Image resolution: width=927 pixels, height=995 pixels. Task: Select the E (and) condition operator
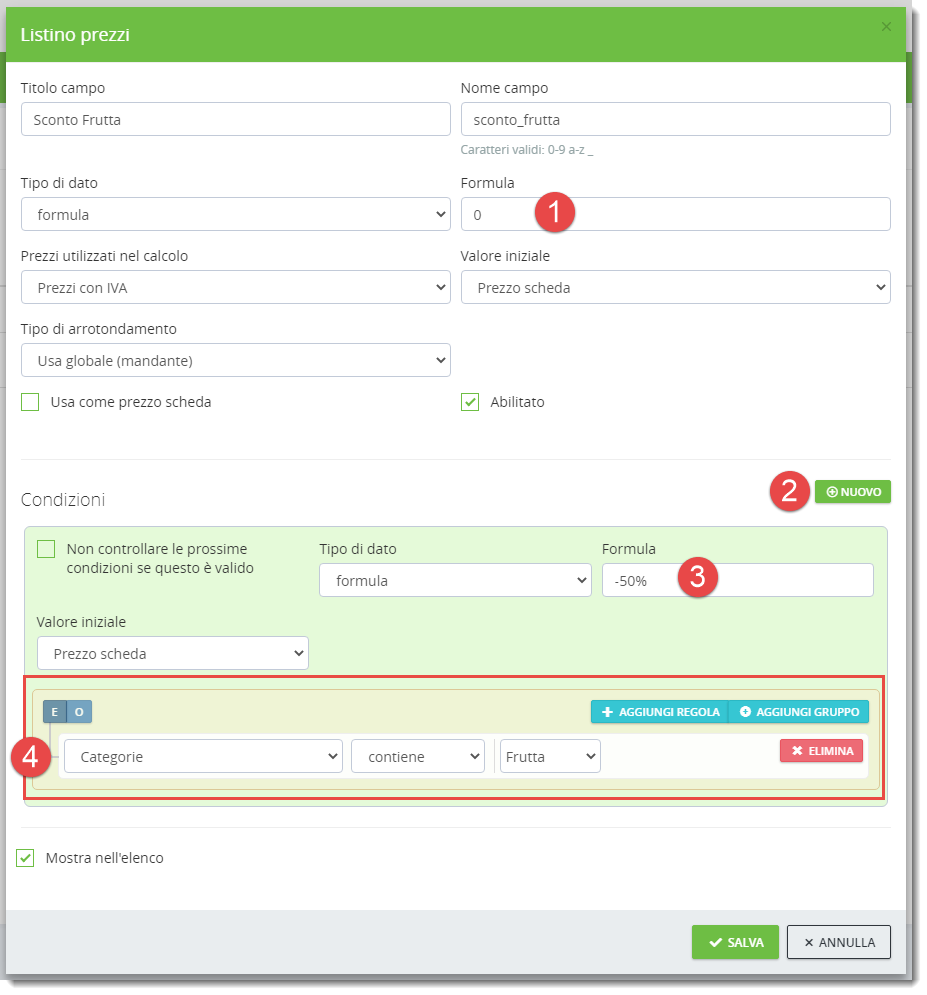click(54, 712)
